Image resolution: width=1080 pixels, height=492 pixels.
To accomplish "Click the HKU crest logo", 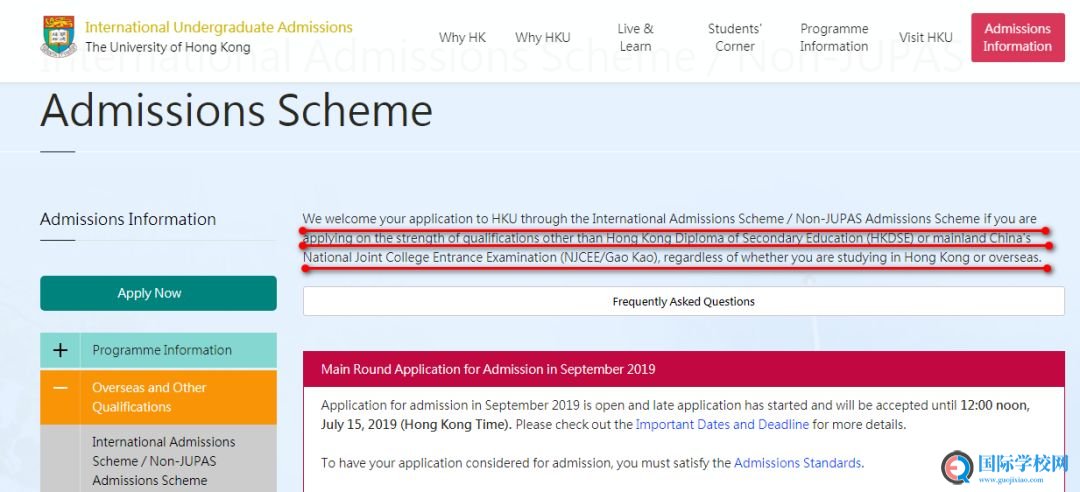I will [58, 37].
